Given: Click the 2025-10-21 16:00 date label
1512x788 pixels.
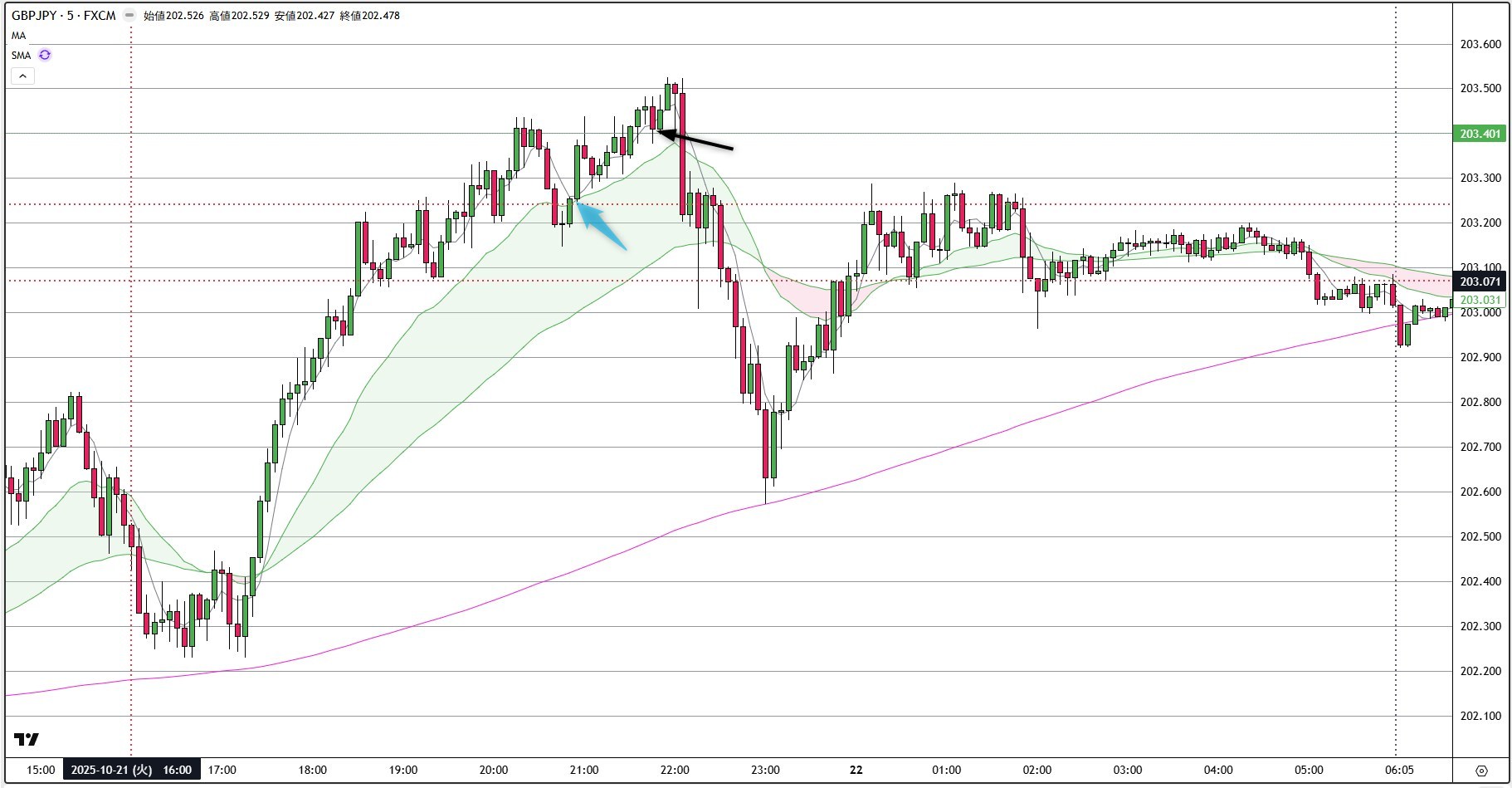Looking at the screenshot, I should [131, 770].
